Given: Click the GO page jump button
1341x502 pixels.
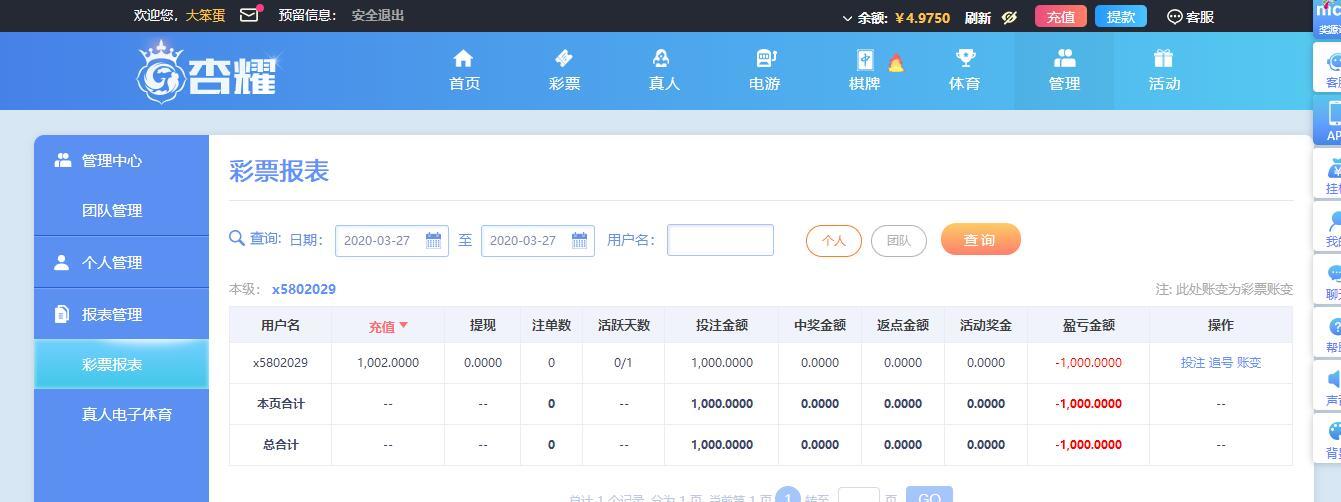Looking at the screenshot, I should [929, 496].
